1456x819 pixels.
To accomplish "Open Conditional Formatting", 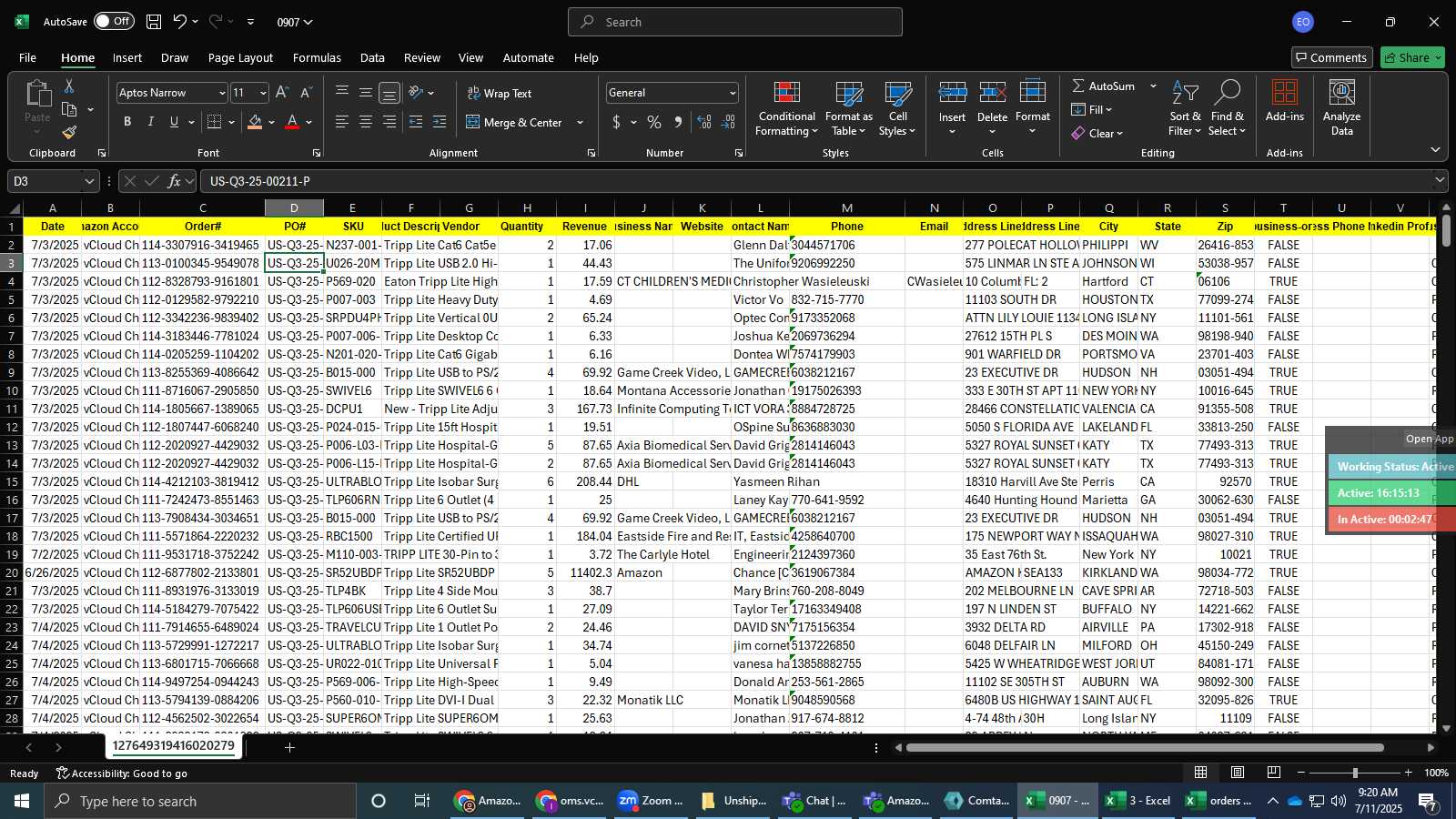I will 786,109.
